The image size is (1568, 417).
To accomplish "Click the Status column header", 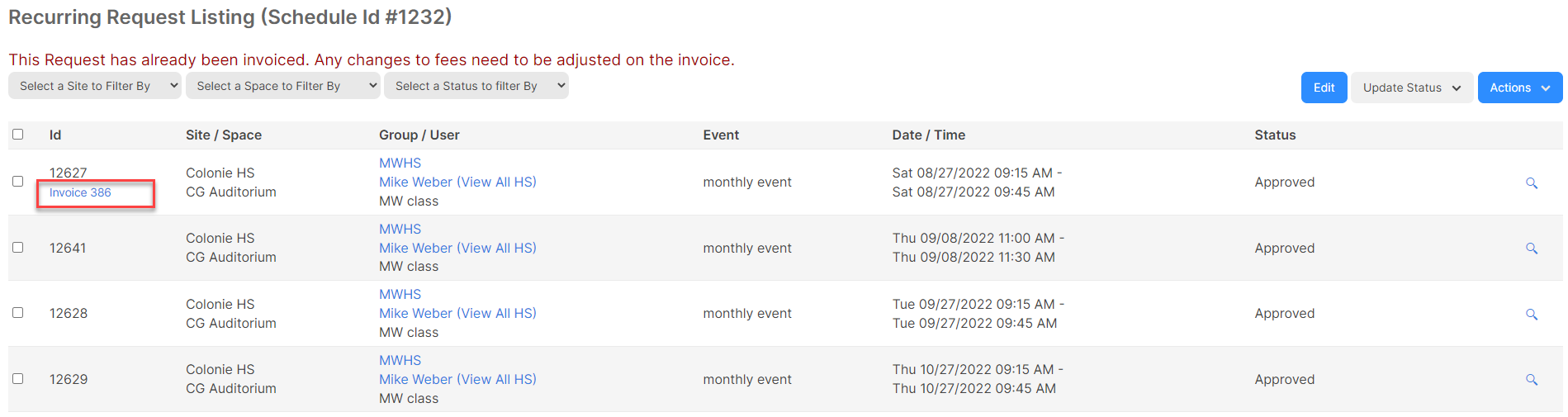I will (x=1275, y=135).
